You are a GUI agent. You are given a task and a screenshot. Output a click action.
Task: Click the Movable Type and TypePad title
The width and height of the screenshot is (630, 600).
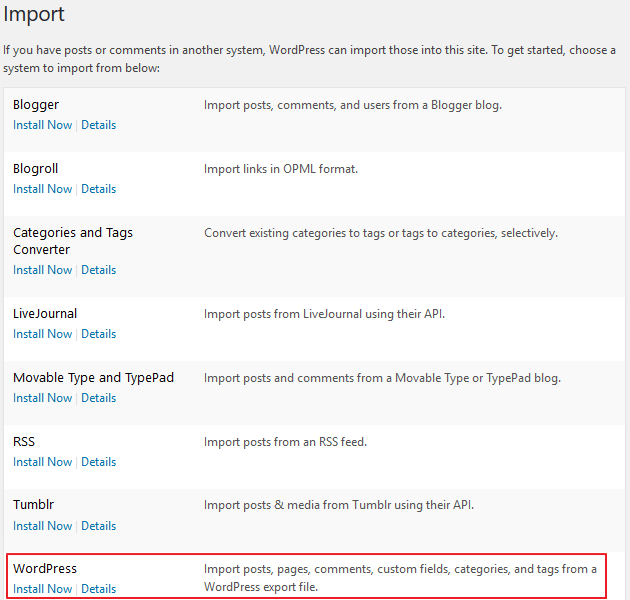pos(93,378)
